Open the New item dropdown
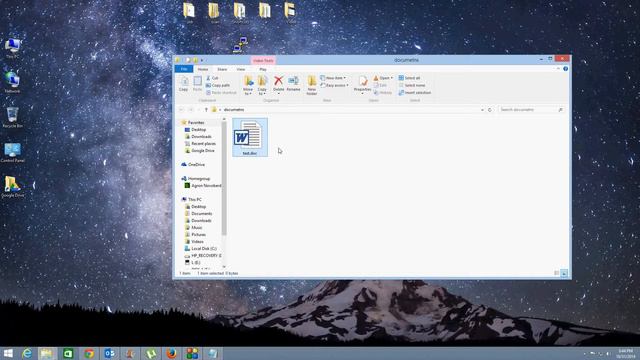 pos(333,78)
